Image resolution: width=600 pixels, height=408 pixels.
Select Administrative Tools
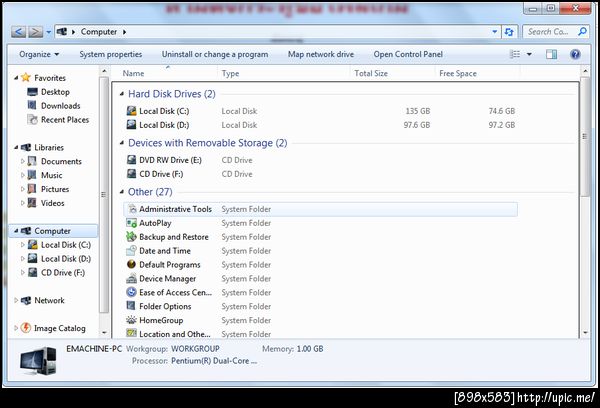tap(321, 209)
